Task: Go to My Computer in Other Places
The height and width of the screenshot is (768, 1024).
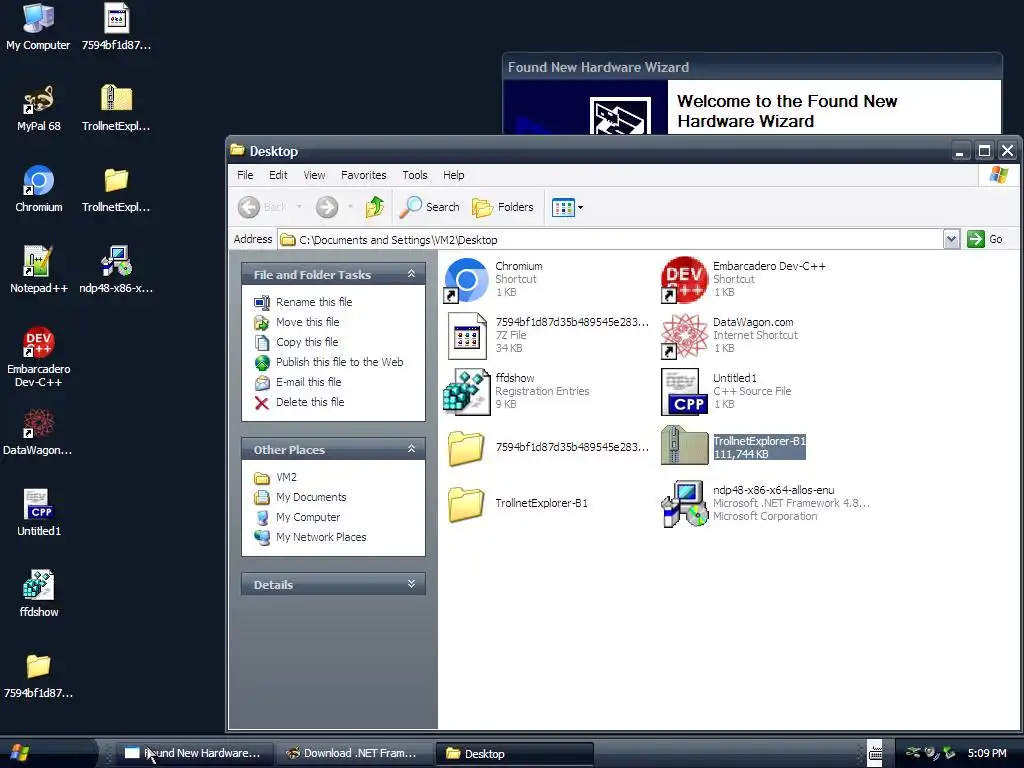Action: click(308, 517)
